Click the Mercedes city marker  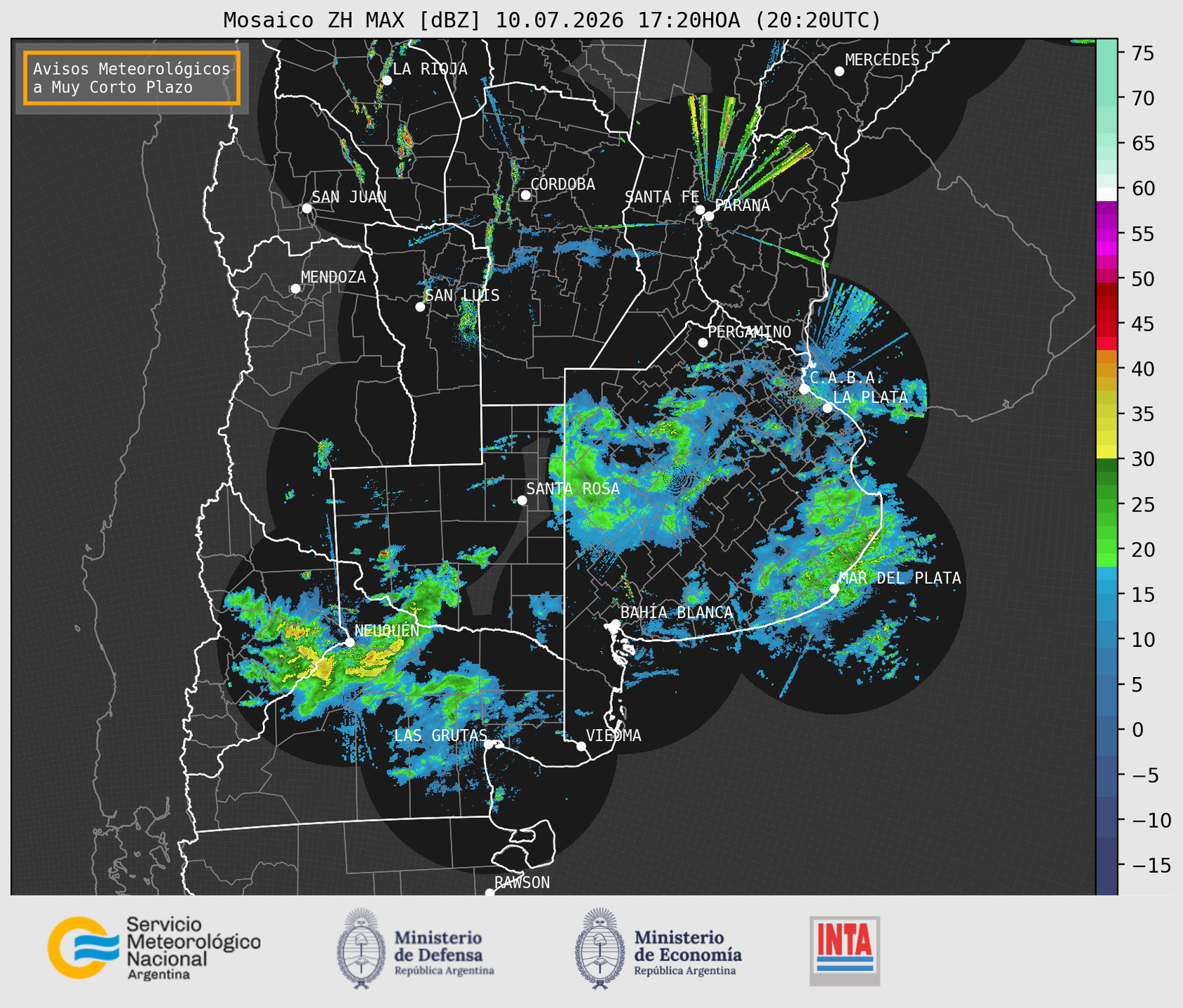839,71
